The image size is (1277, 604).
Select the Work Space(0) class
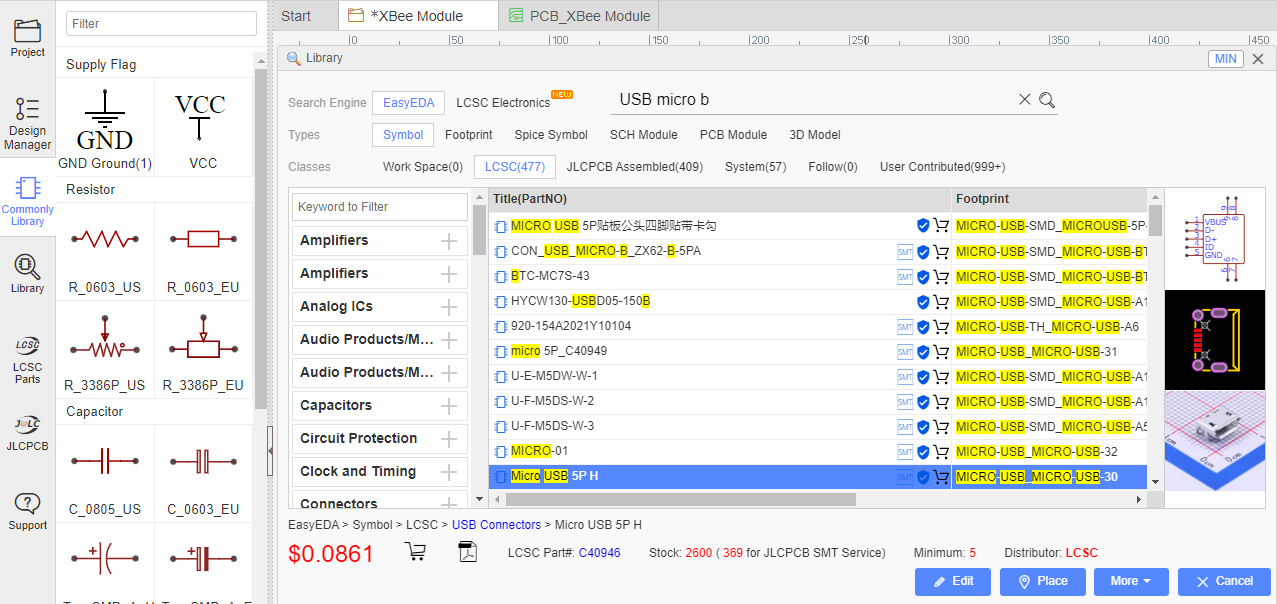423,167
